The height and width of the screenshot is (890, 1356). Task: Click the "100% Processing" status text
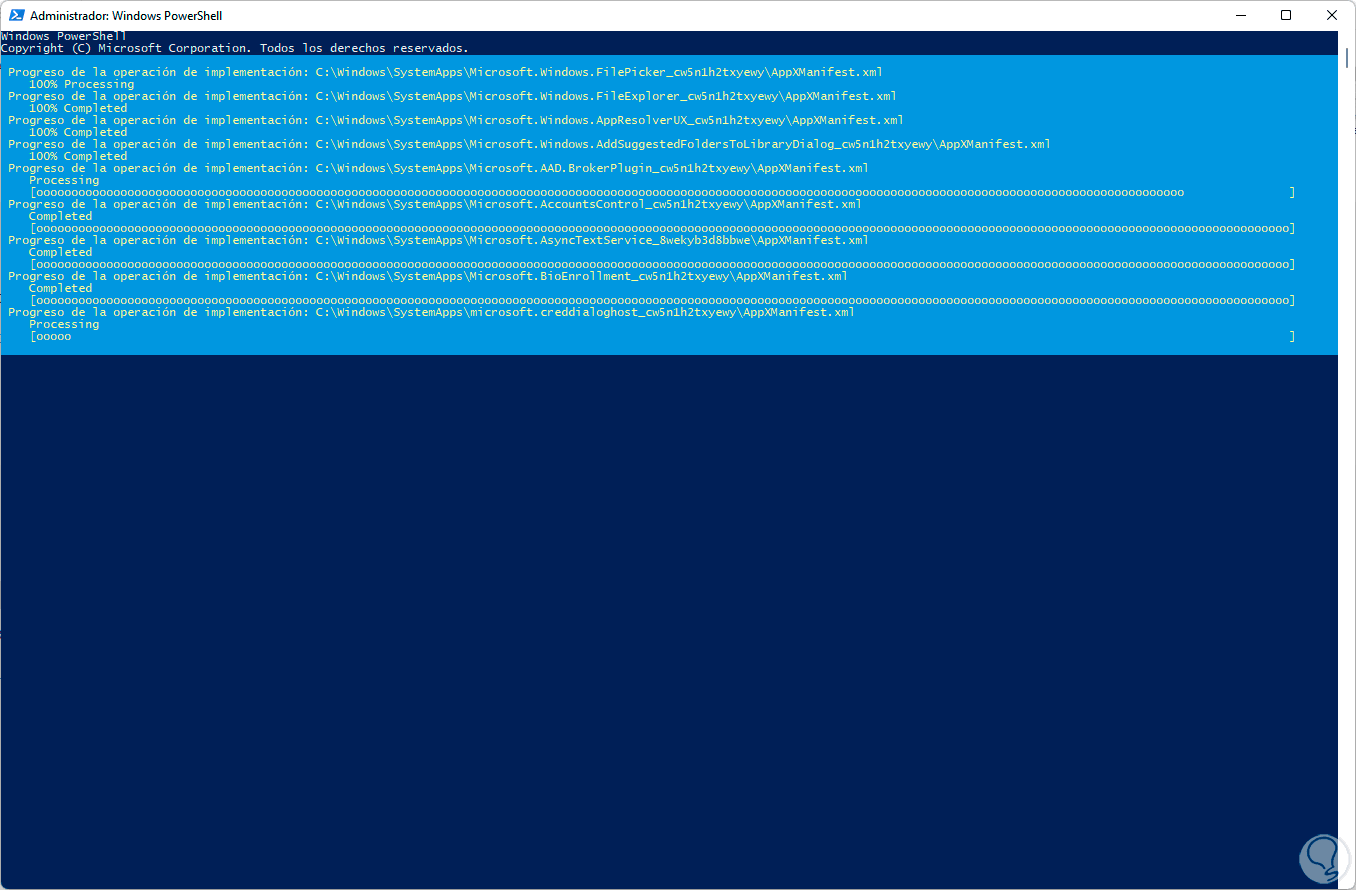(x=81, y=84)
